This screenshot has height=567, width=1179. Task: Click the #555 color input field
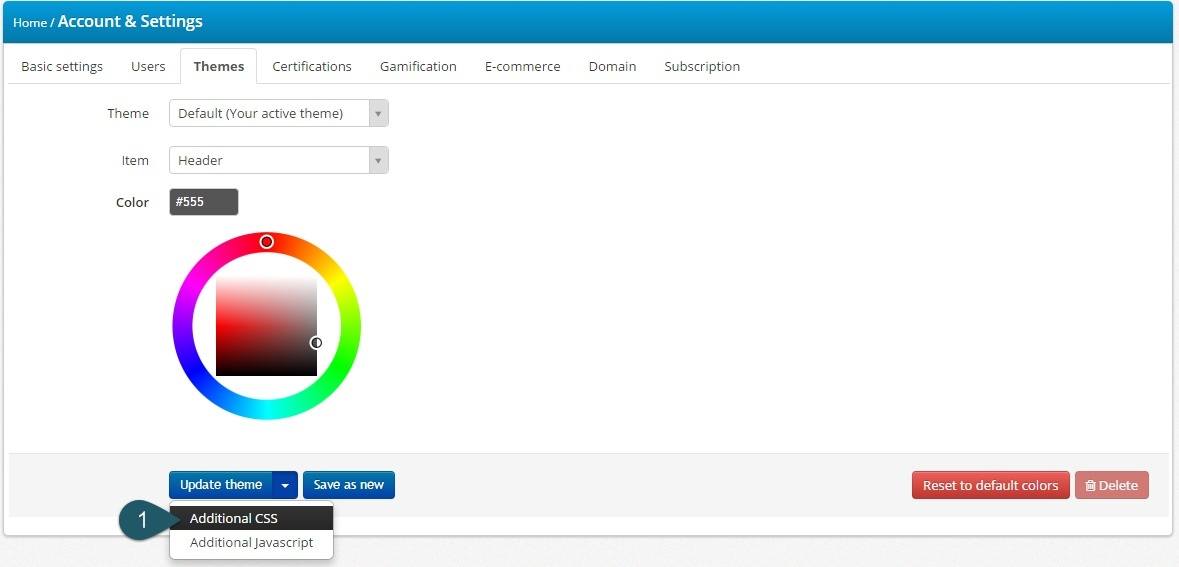pos(204,202)
